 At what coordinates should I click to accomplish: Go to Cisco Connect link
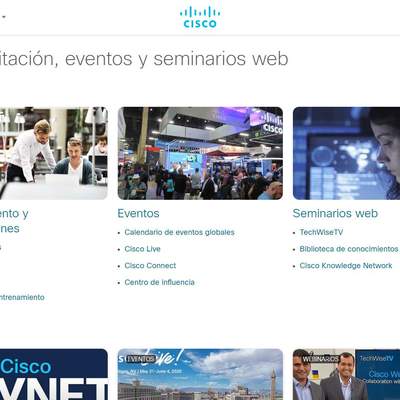tap(150, 266)
